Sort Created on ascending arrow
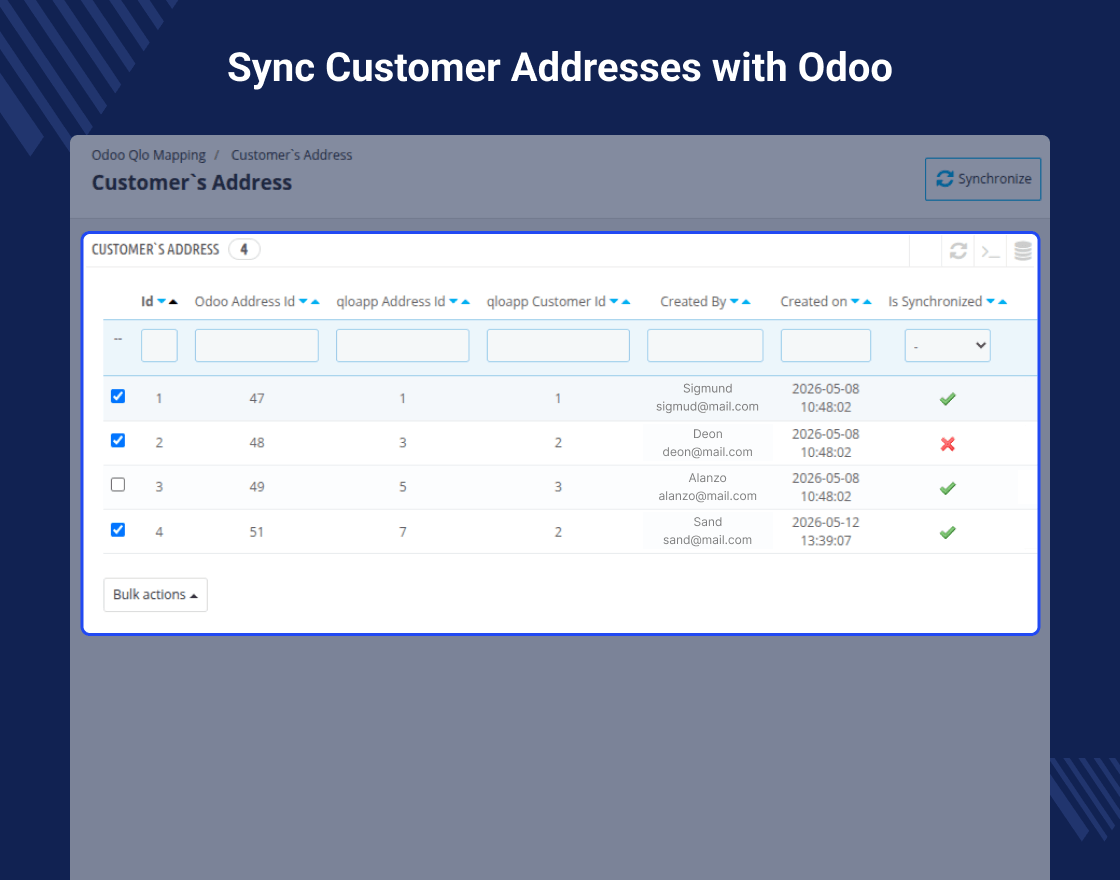The width and height of the screenshot is (1120, 880). [x=867, y=302]
